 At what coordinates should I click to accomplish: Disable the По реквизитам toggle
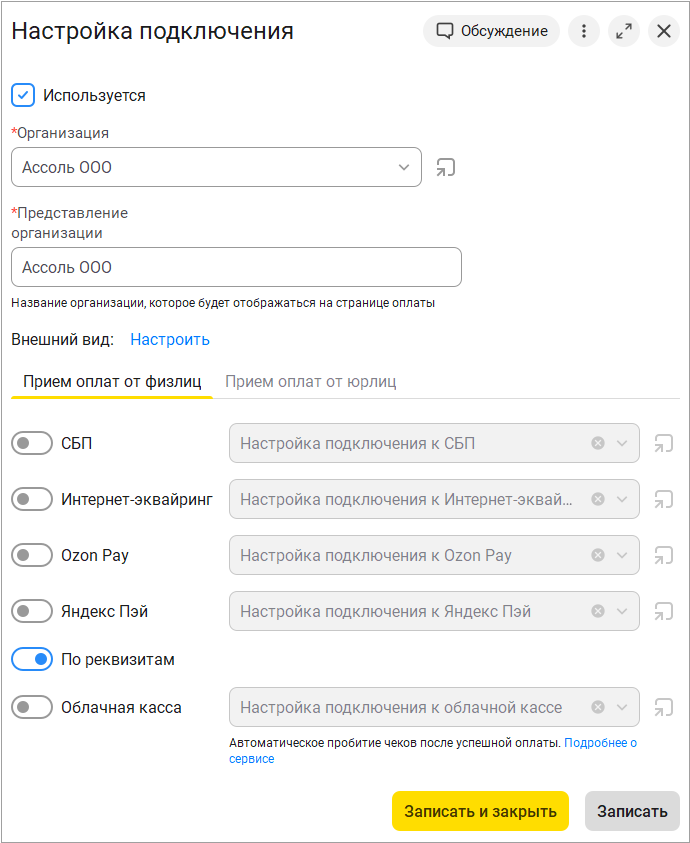tap(32, 659)
